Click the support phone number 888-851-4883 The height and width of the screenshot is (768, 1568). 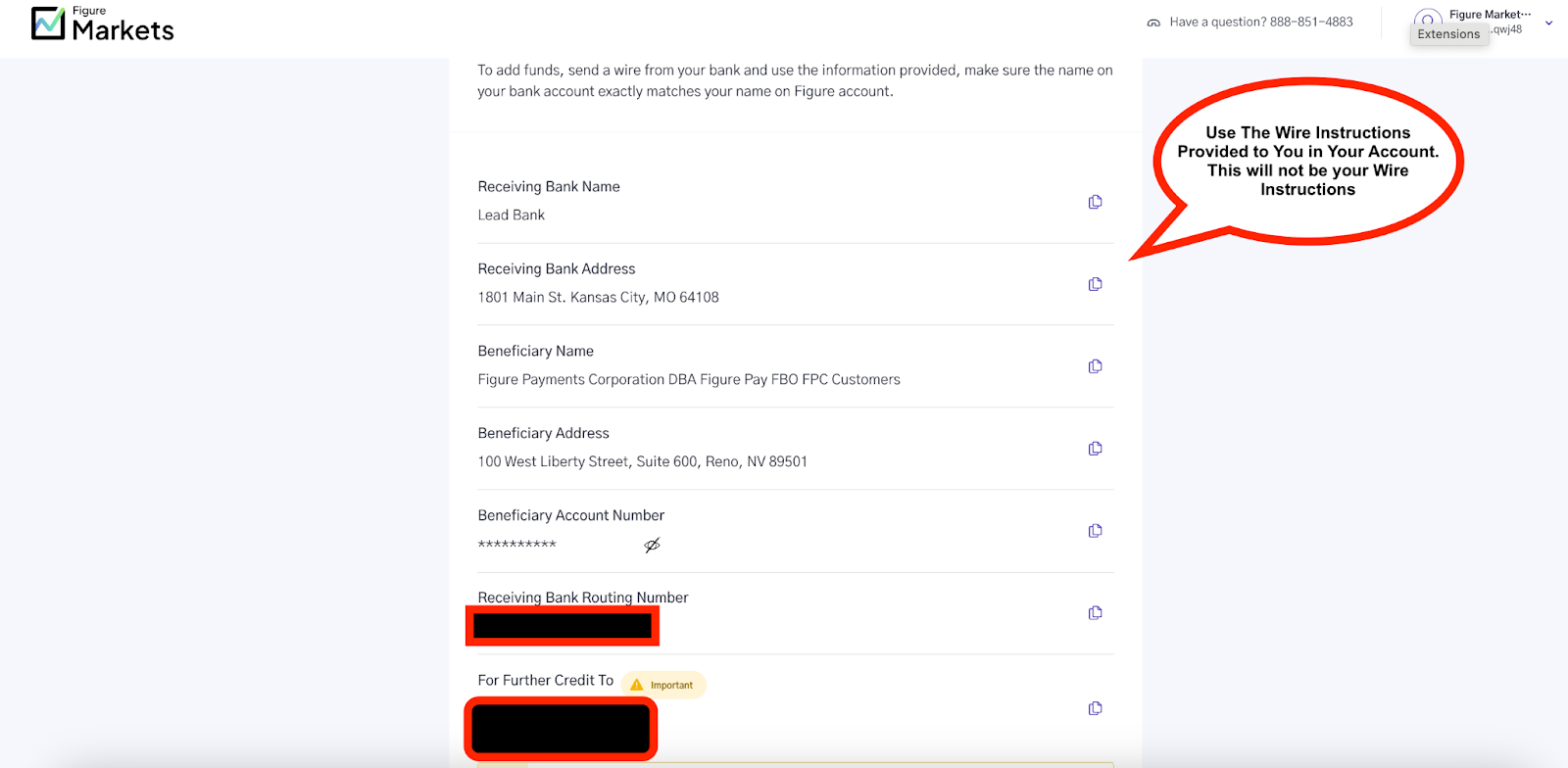[1311, 22]
